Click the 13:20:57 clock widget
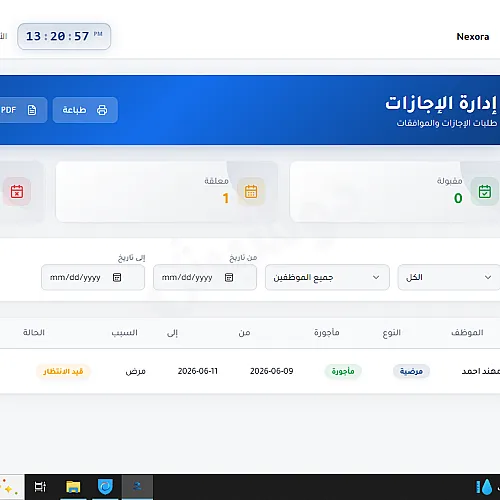 pos(64,36)
